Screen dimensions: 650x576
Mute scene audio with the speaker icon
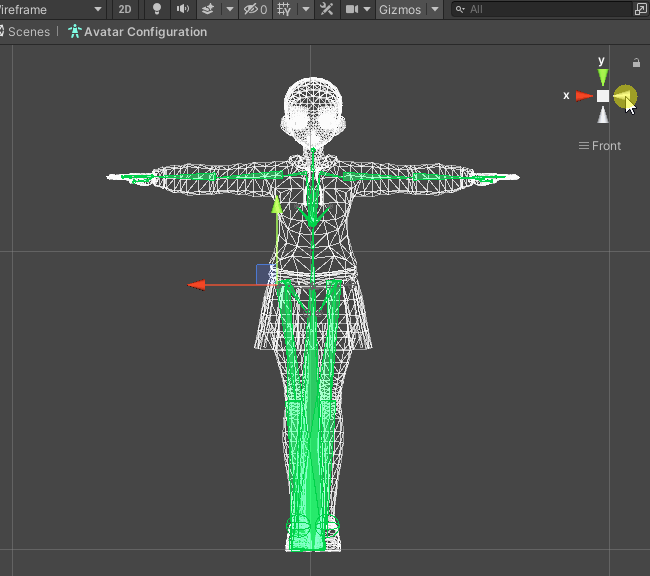(x=182, y=9)
